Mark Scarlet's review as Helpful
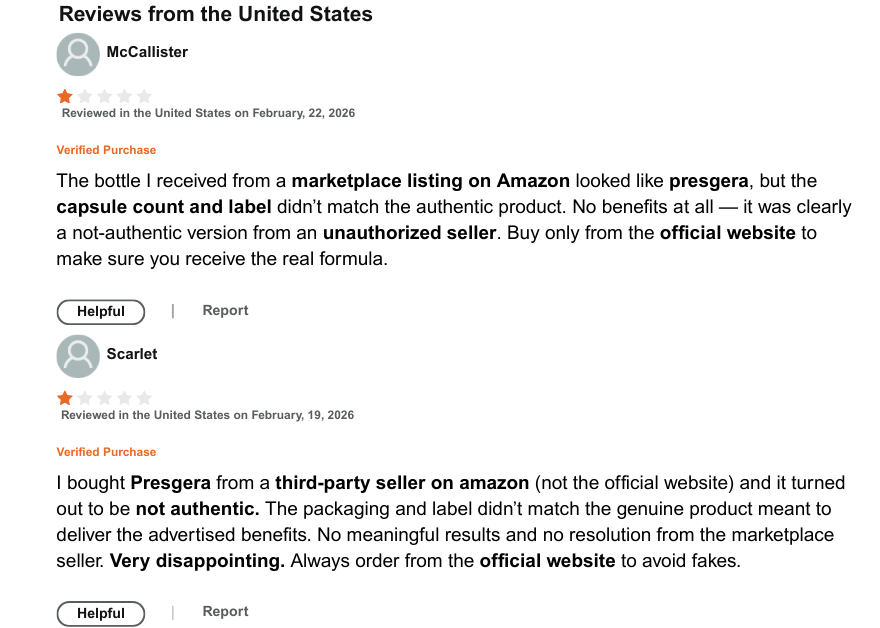The height and width of the screenshot is (628, 880). 101,614
